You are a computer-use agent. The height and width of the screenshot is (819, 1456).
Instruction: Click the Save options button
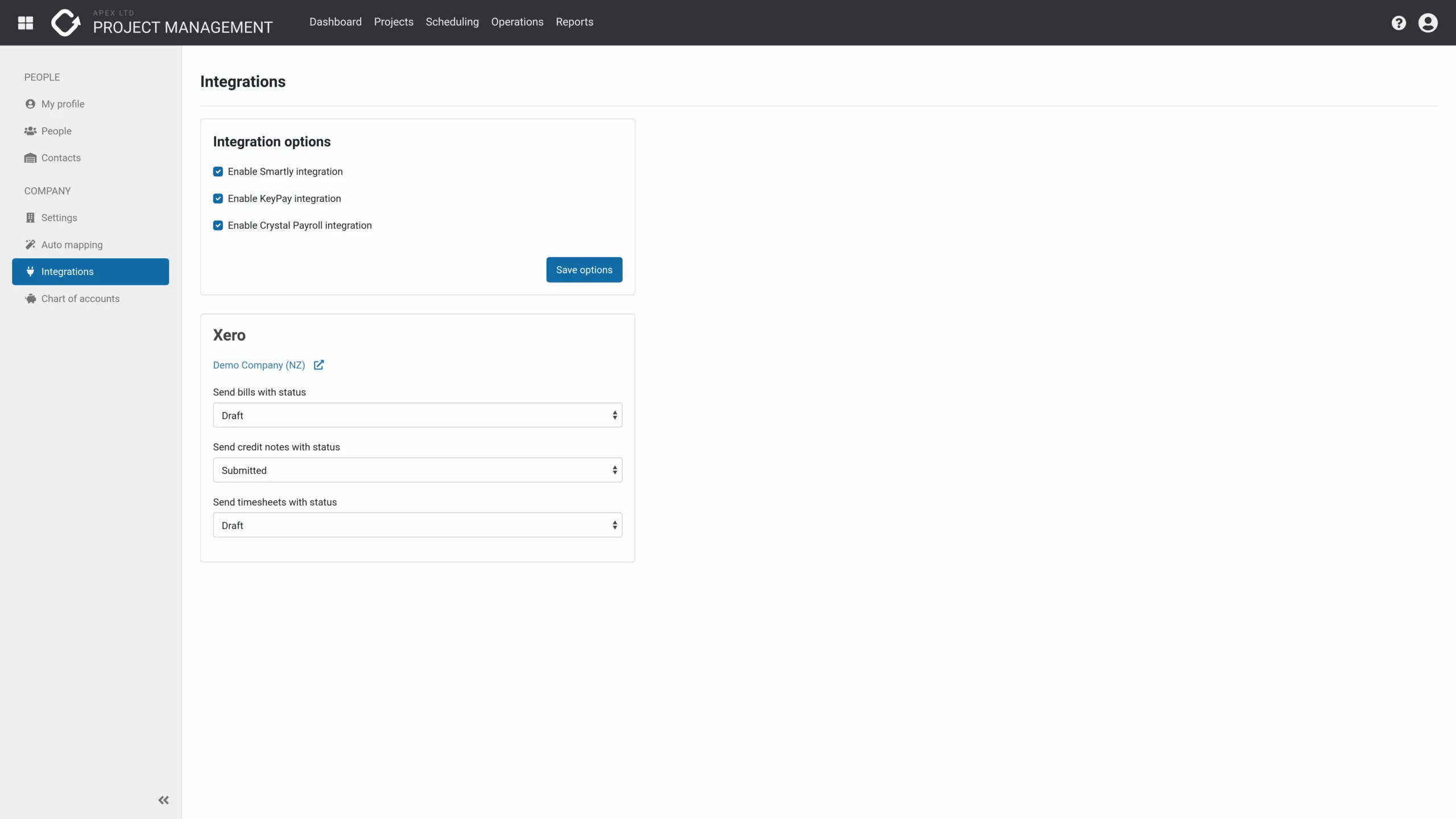pyautogui.click(x=584, y=270)
